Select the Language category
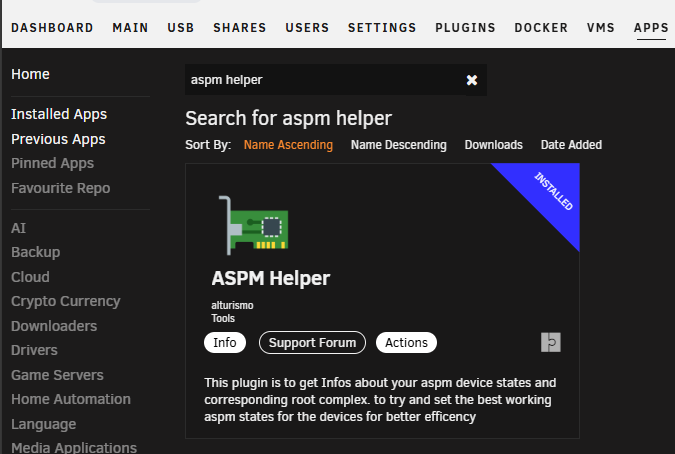This screenshot has width=675, height=454. (x=43, y=424)
